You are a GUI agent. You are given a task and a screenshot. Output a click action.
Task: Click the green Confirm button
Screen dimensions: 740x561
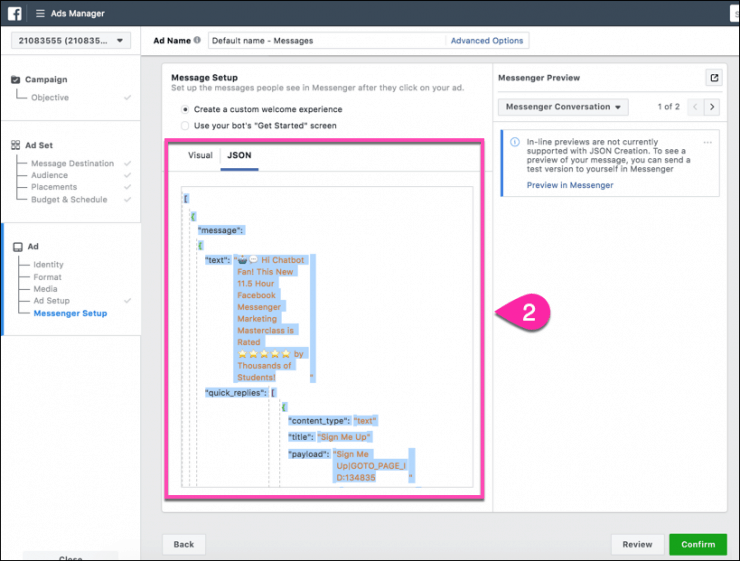click(x=698, y=544)
